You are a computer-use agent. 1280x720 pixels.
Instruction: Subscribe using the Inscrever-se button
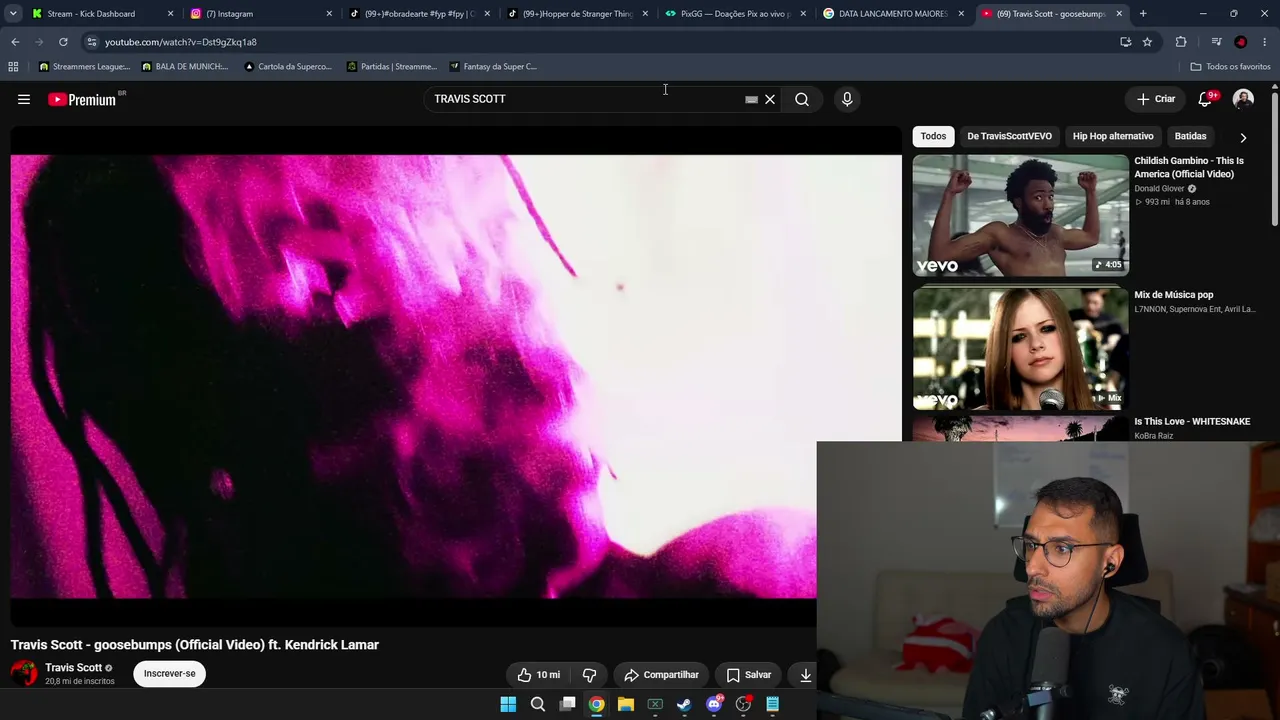(x=169, y=673)
